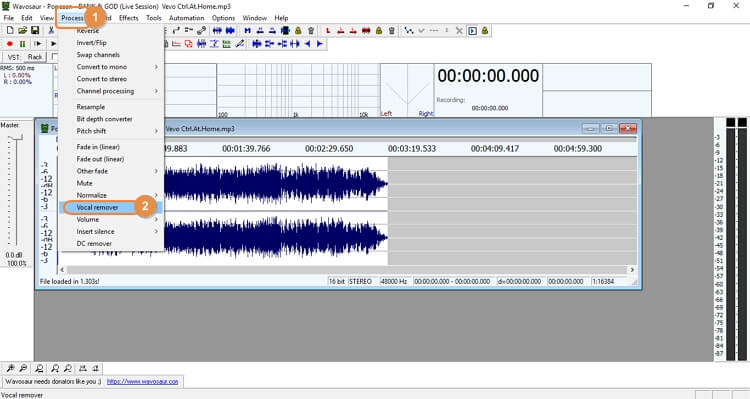The image size is (750, 399).
Task: Click the red L loop marker icon
Action: (x=328, y=30)
